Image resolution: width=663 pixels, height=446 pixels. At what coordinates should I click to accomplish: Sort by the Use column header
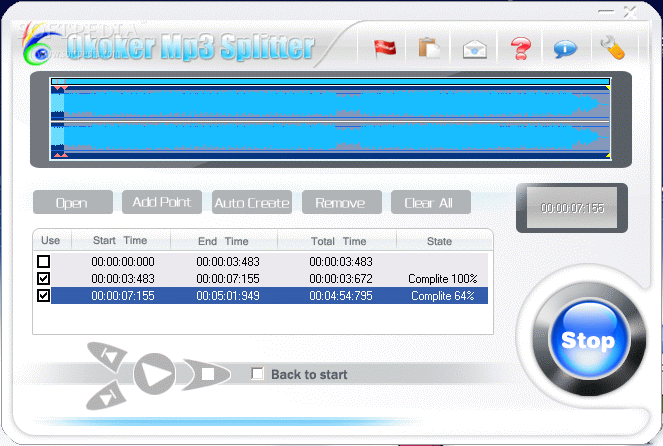52,241
